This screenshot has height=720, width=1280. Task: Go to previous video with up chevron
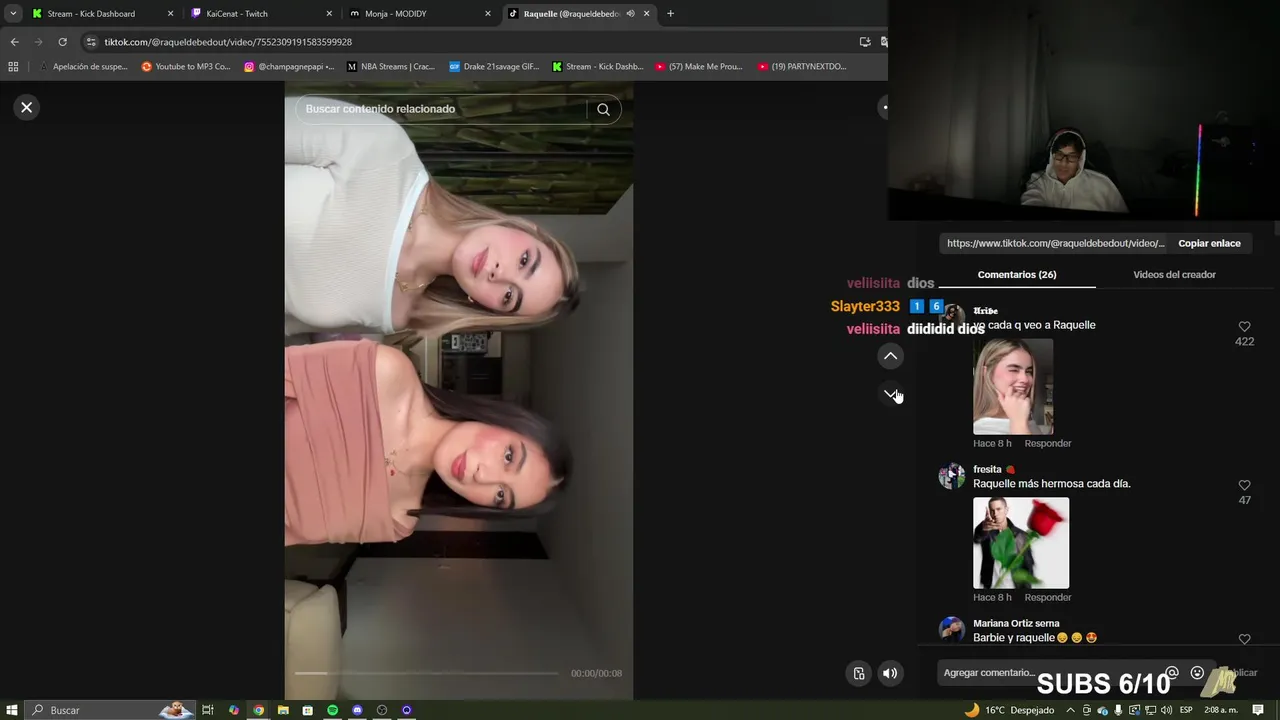(890, 356)
